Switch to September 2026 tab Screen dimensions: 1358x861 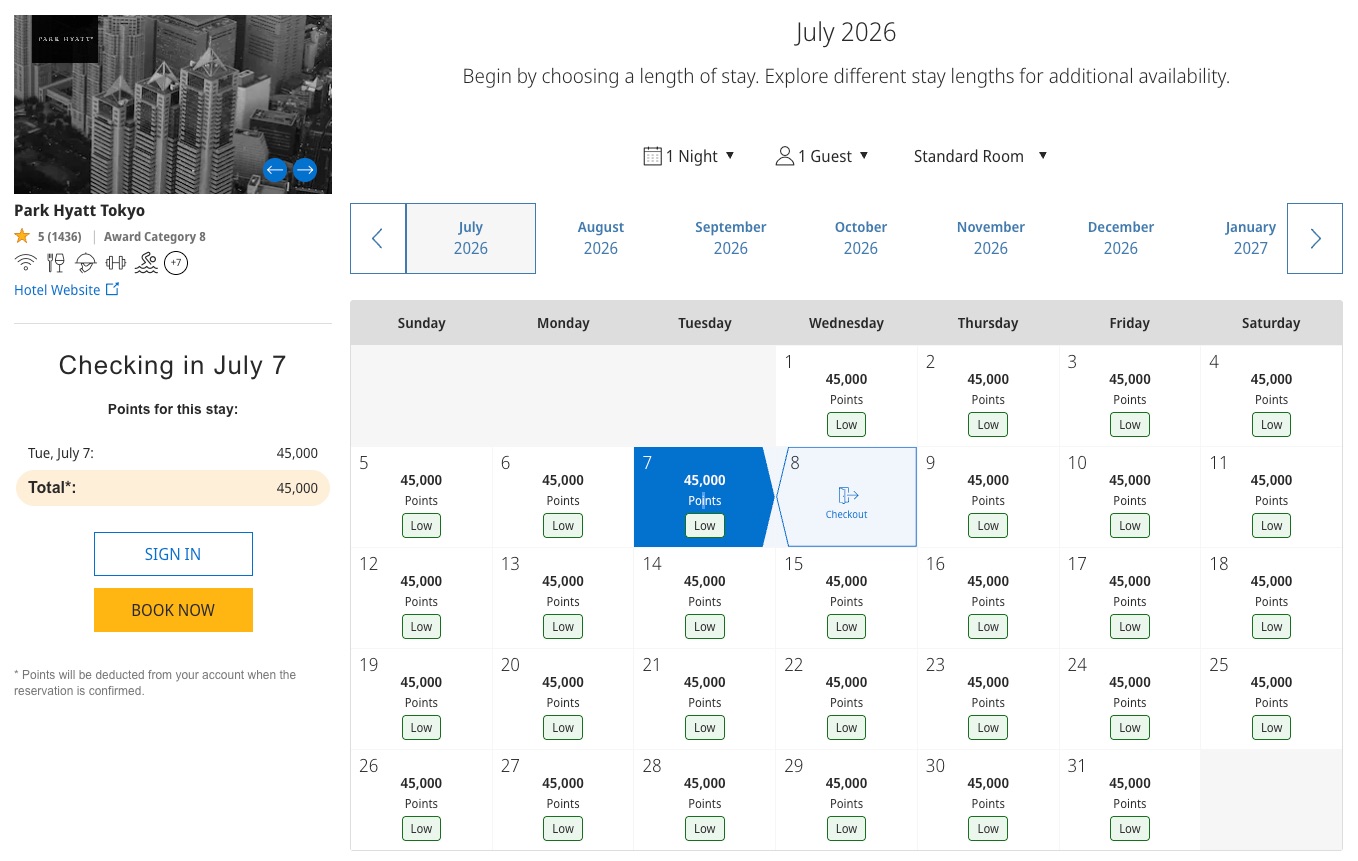click(x=731, y=238)
